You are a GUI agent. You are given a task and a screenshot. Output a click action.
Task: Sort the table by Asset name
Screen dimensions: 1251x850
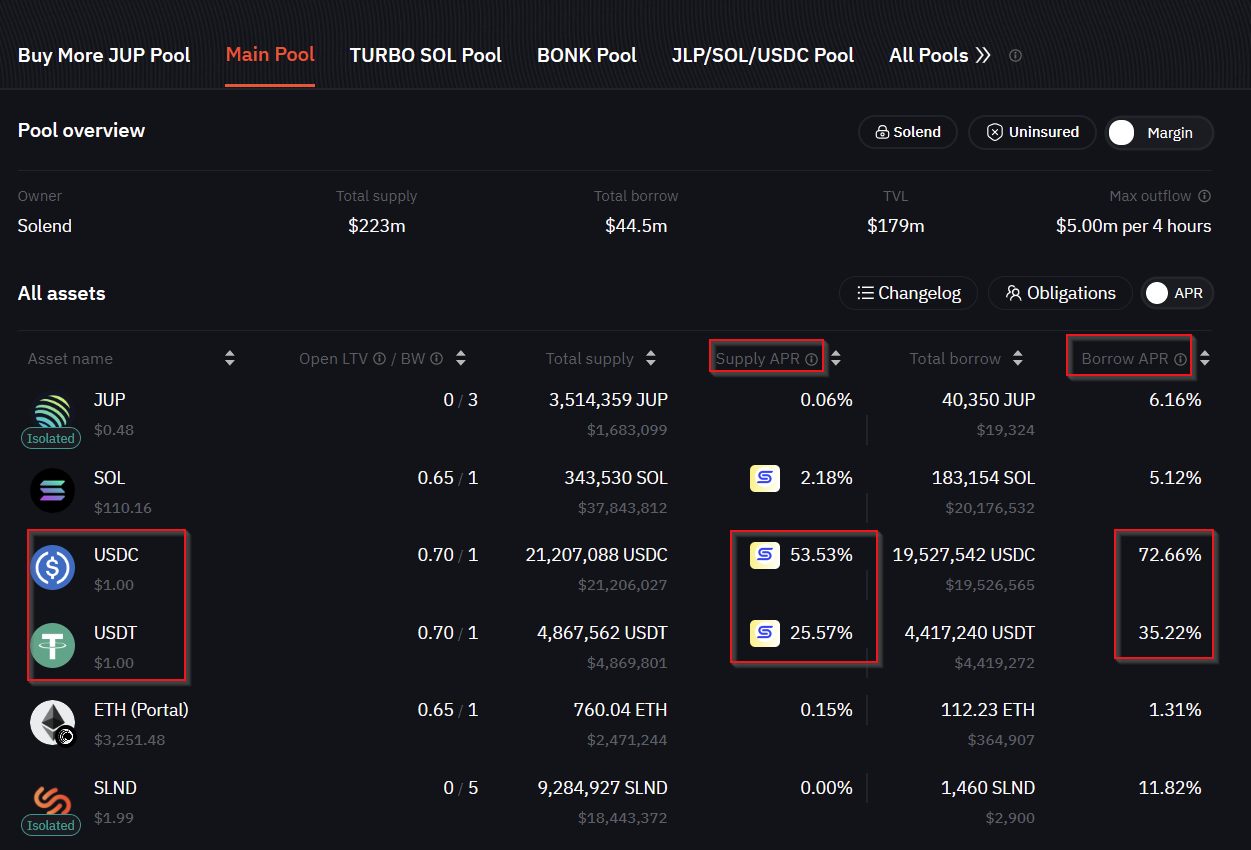coord(230,358)
